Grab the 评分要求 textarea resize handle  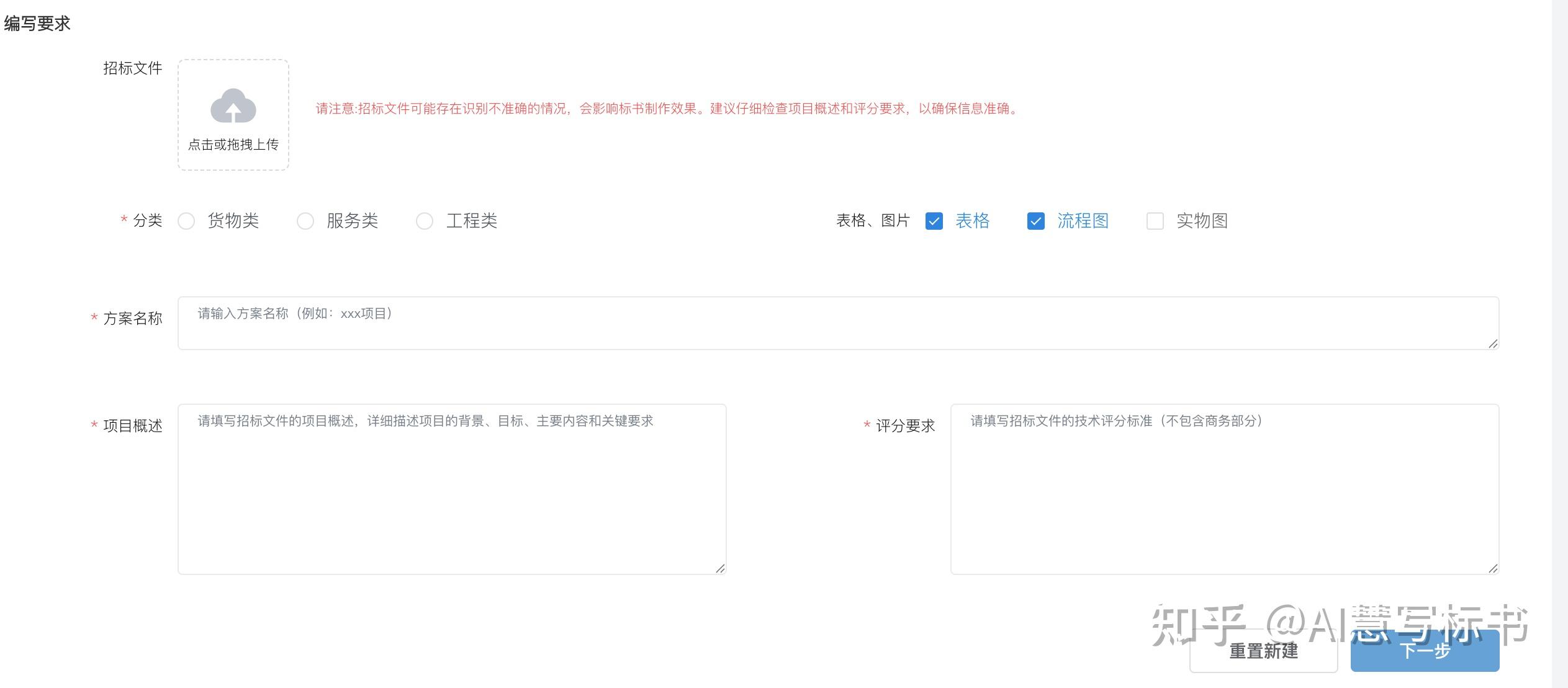pyautogui.click(x=1493, y=568)
